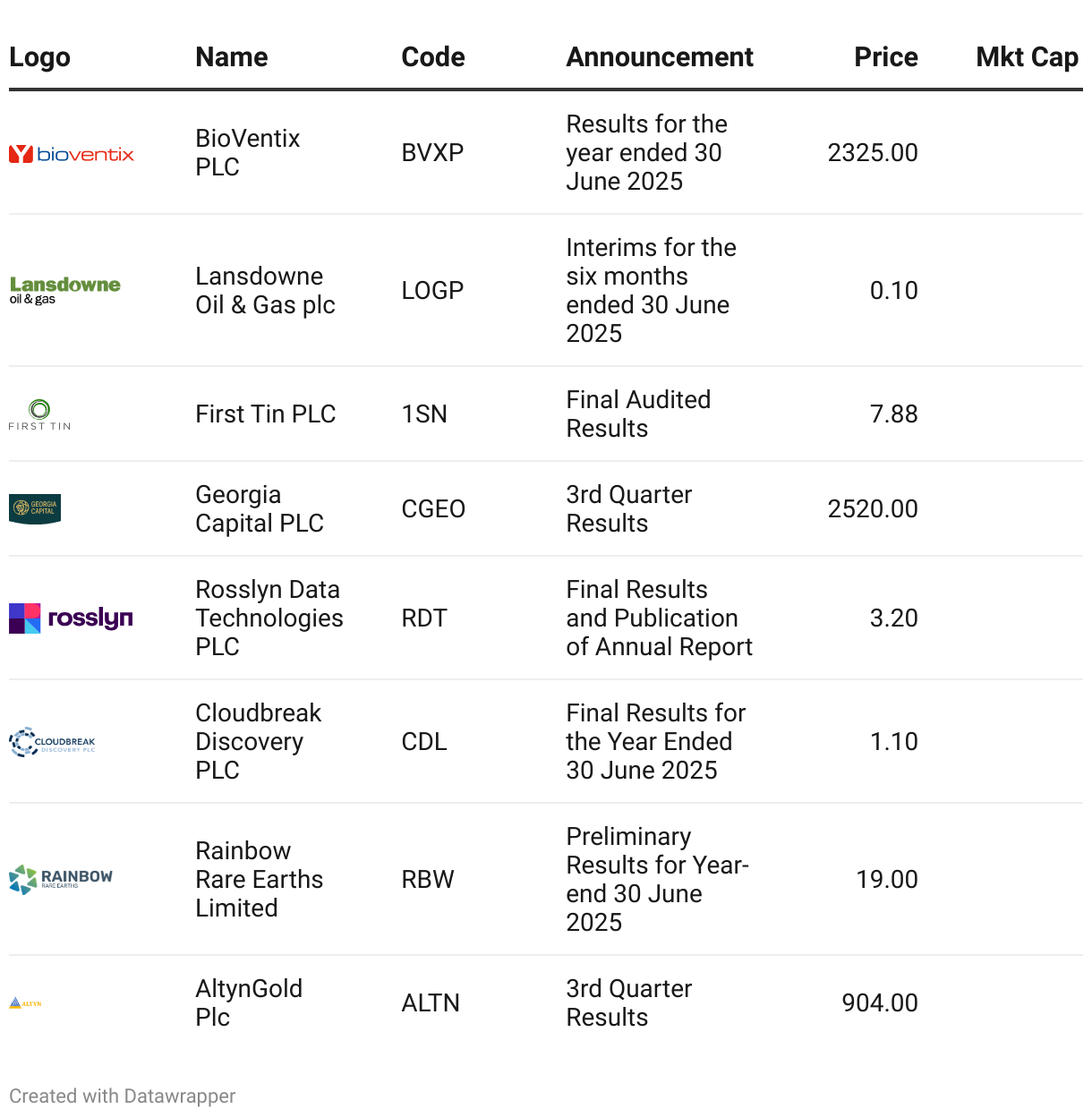
Task: Open Georgia Capital 3rd Quarter Results announcement
Action: tap(628, 508)
